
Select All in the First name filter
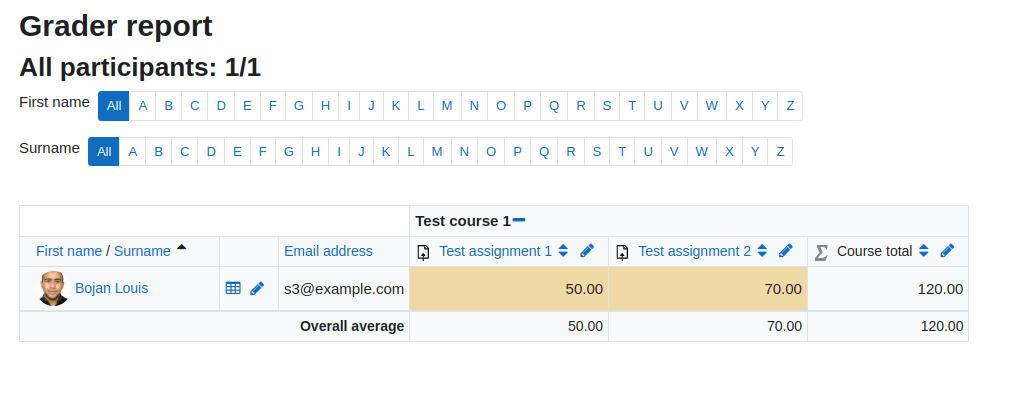coord(114,106)
